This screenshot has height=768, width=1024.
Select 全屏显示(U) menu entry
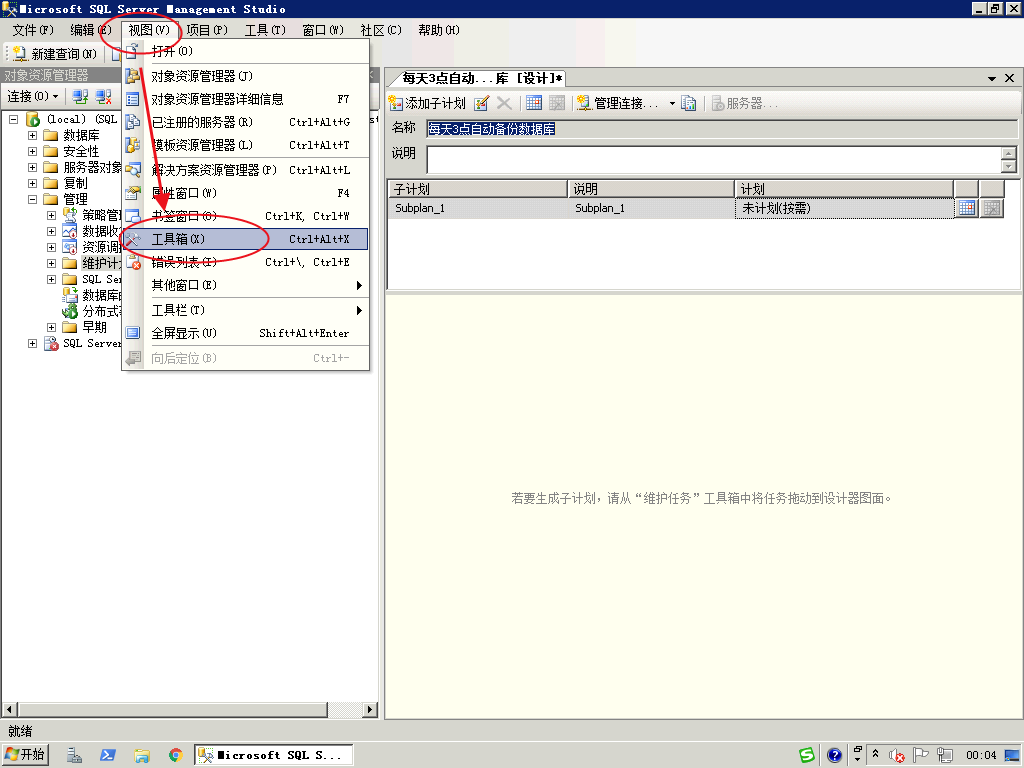pyautogui.click(x=246, y=333)
